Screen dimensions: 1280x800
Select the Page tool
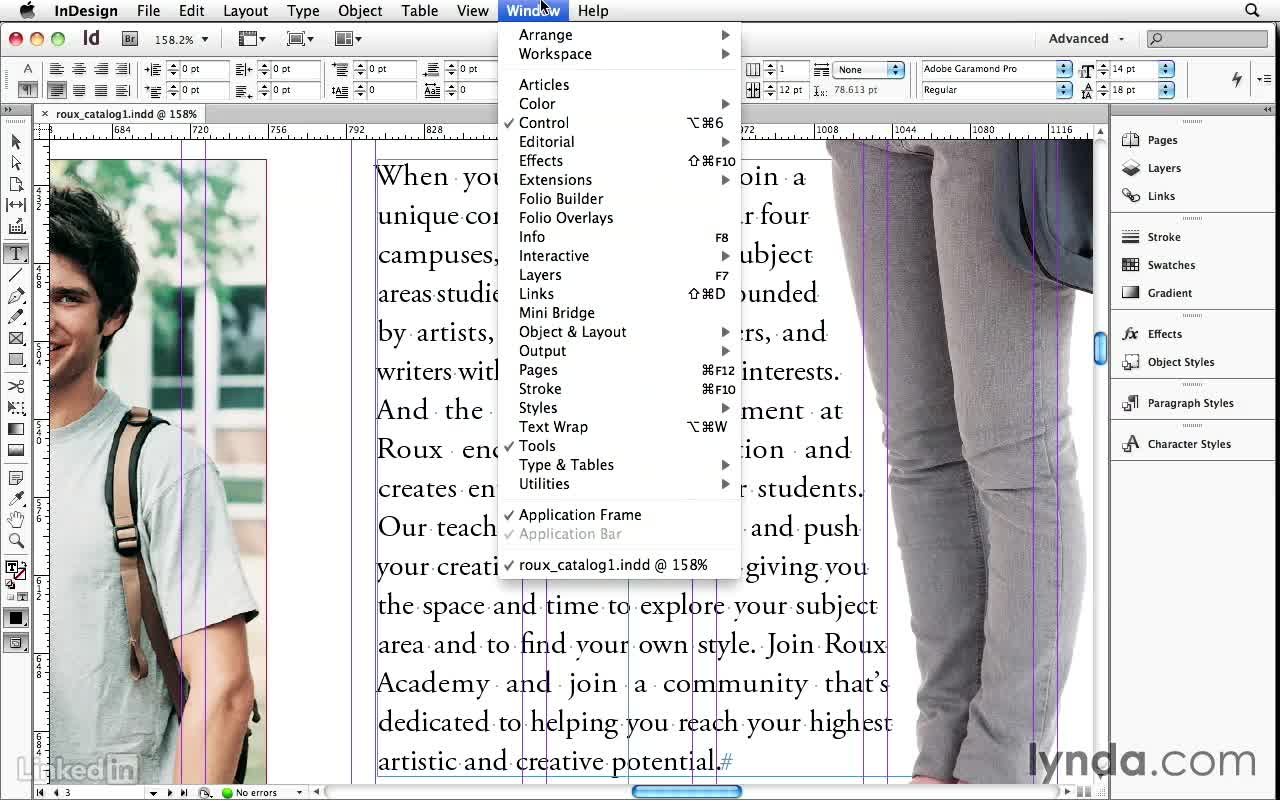pyautogui.click(x=16, y=184)
